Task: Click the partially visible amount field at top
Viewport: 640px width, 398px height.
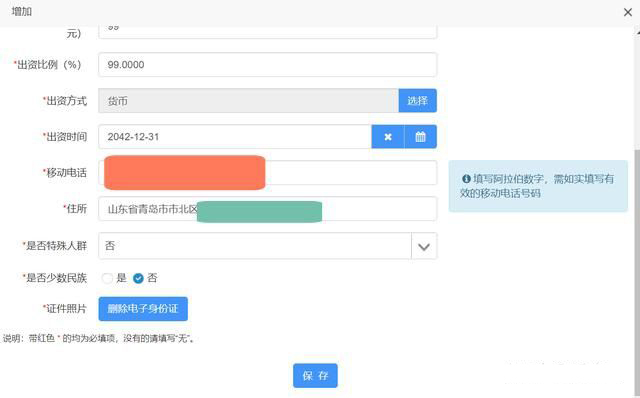Action: 268,32
